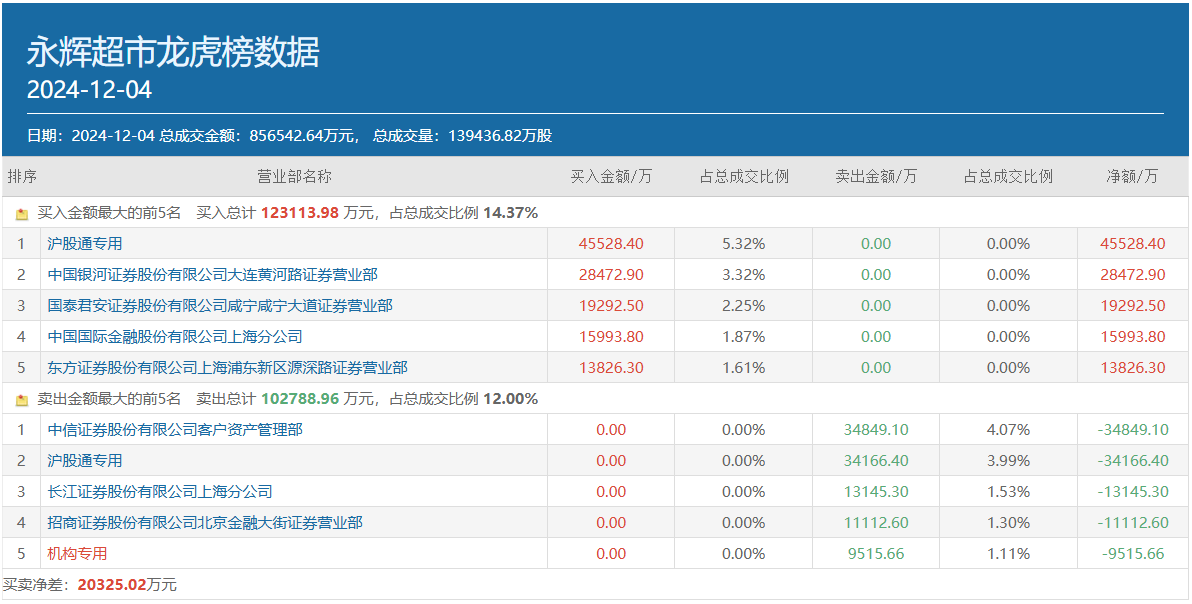Open 东方证券上海浦东新区源深路证券营业部 link
The image size is (1192, 604).
coord(228,368)
